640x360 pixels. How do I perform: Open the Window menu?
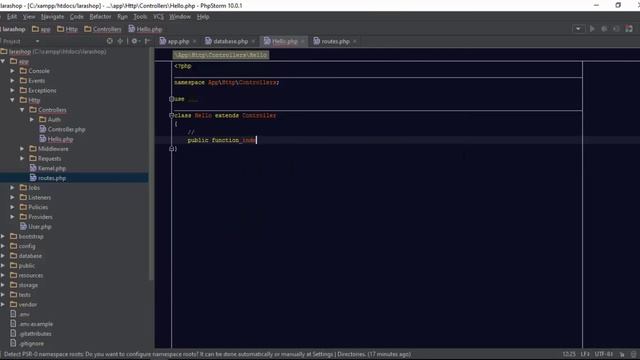[x=180, y=17]
